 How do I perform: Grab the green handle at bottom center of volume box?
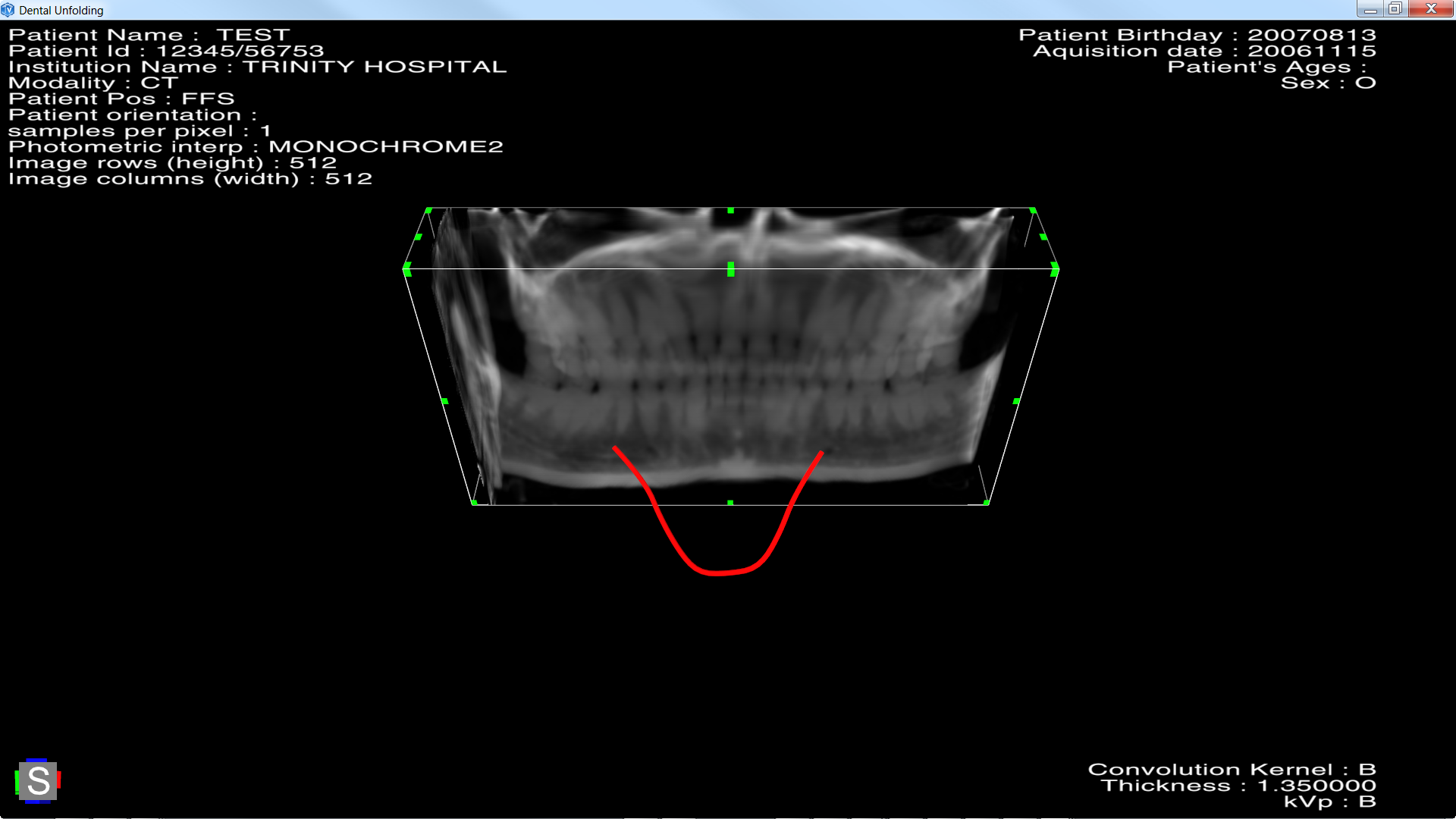click(x=730, y=503)
